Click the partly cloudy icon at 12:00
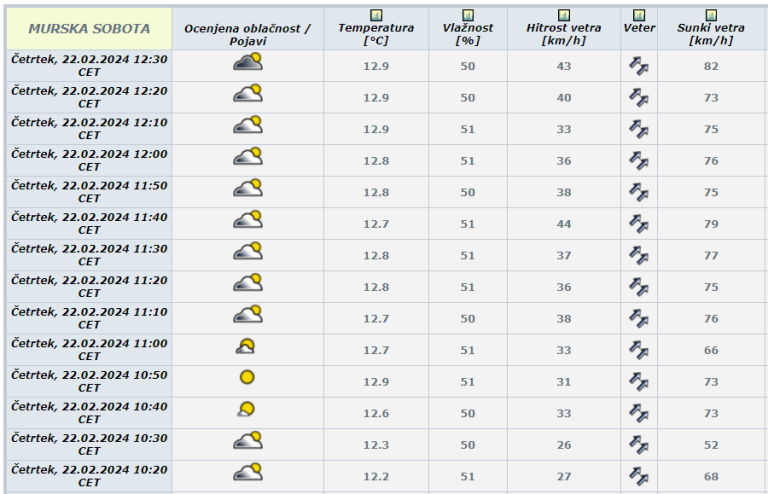768x494 pixels. 247,157
